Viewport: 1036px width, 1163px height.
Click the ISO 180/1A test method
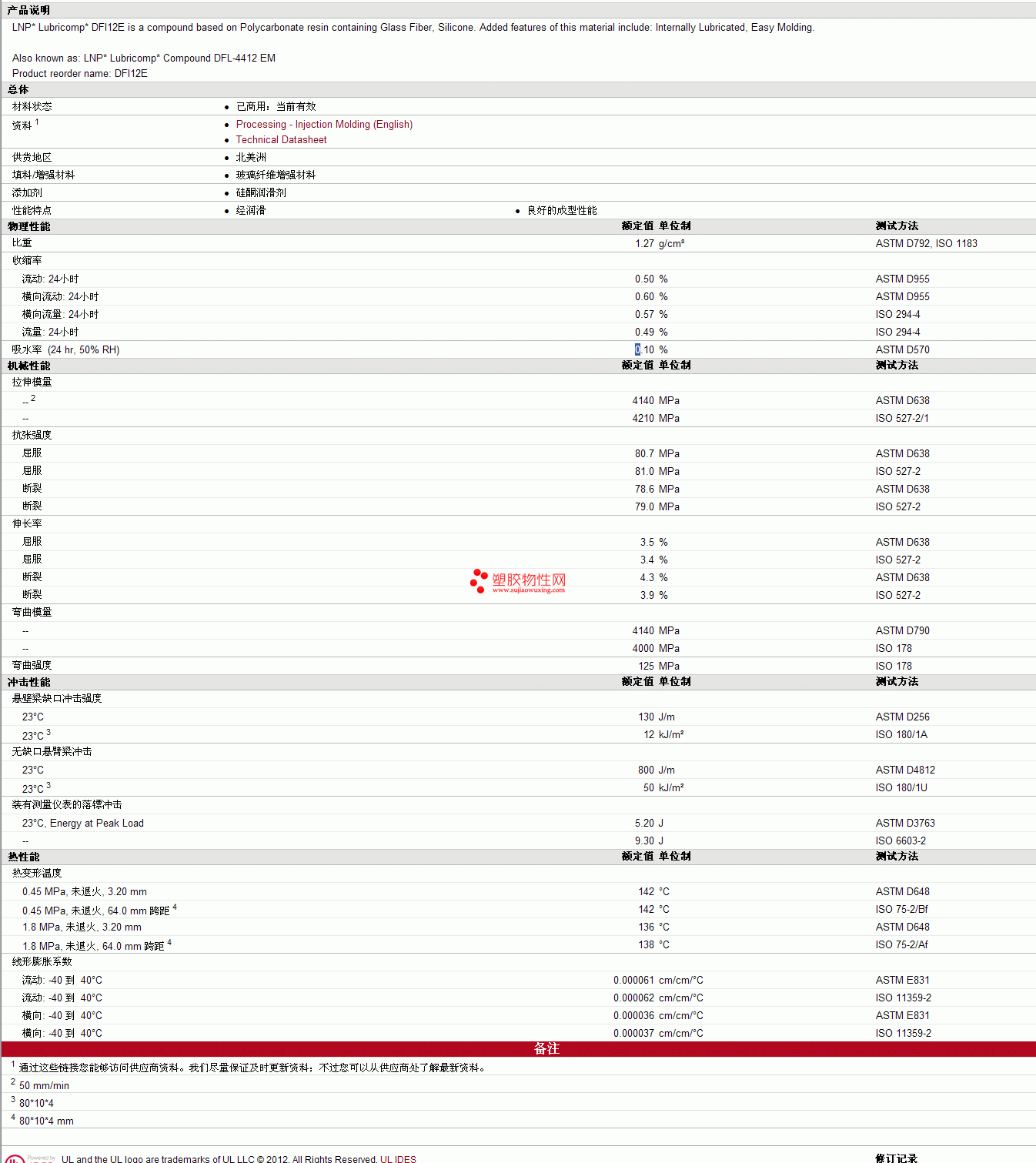click(x=901, y=734)
